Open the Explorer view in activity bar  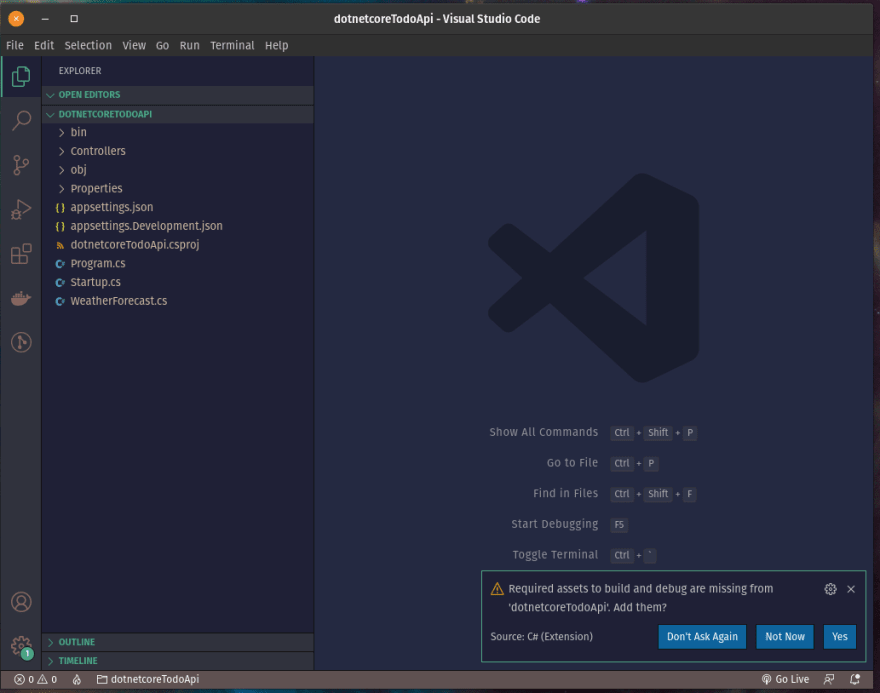tap(21, 76)
